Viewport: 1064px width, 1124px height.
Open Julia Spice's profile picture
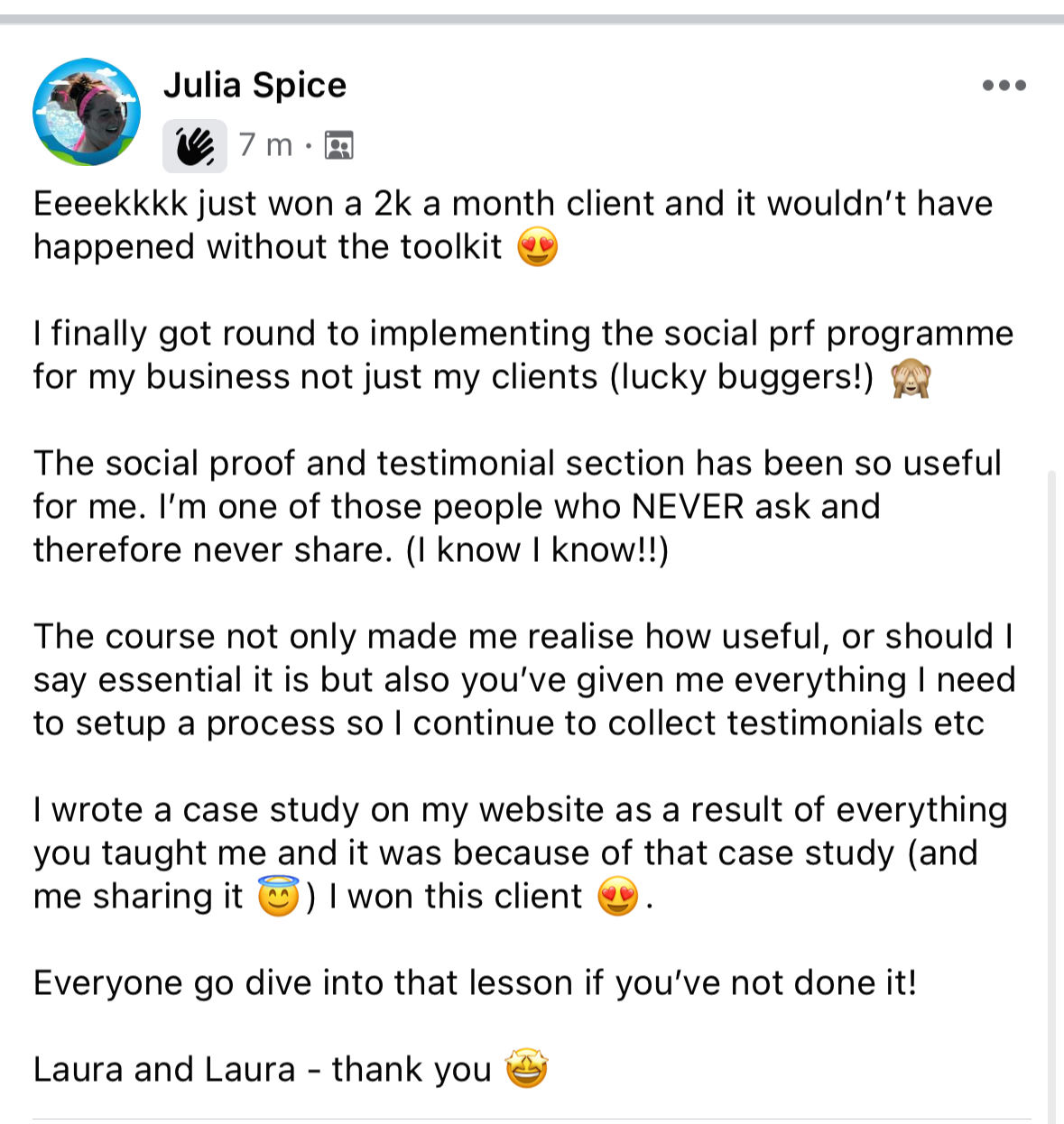click(87, 112)
